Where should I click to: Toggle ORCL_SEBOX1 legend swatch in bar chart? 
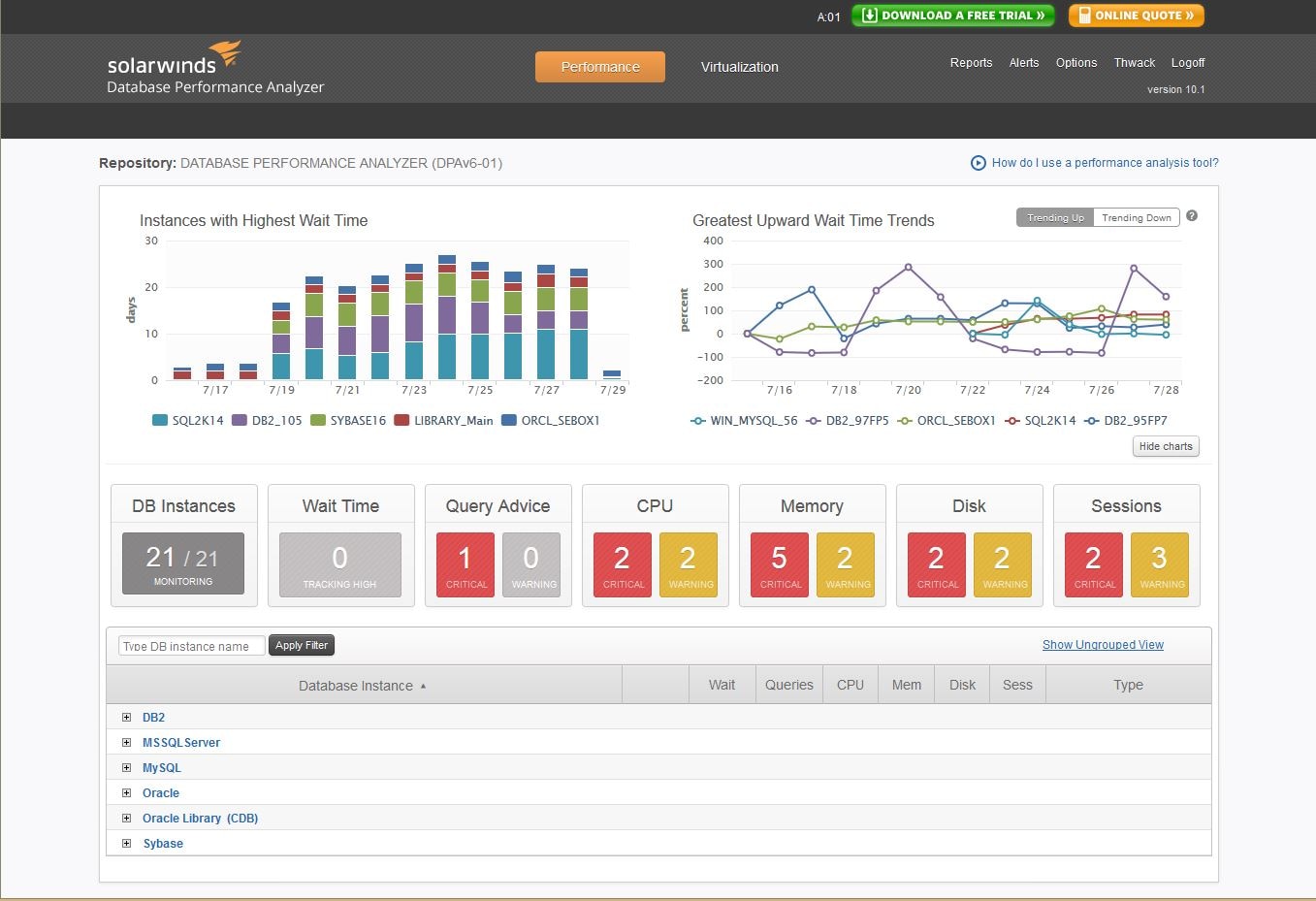pos(509,421)
